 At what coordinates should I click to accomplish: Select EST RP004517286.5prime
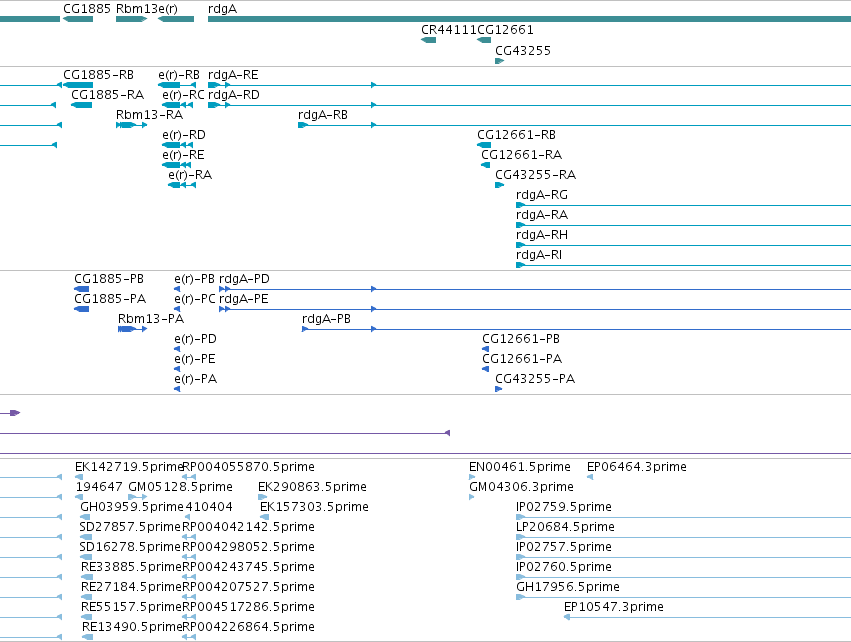tap(249, 607)
